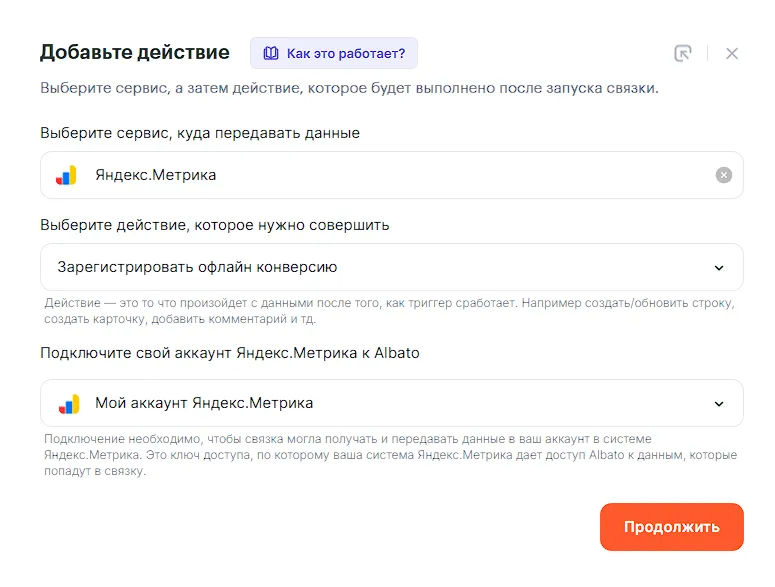The height and width of the screenshot is (587, 775).
Task: Click the hint text starting with 'Действие — это'
Action: click(390, 310)
